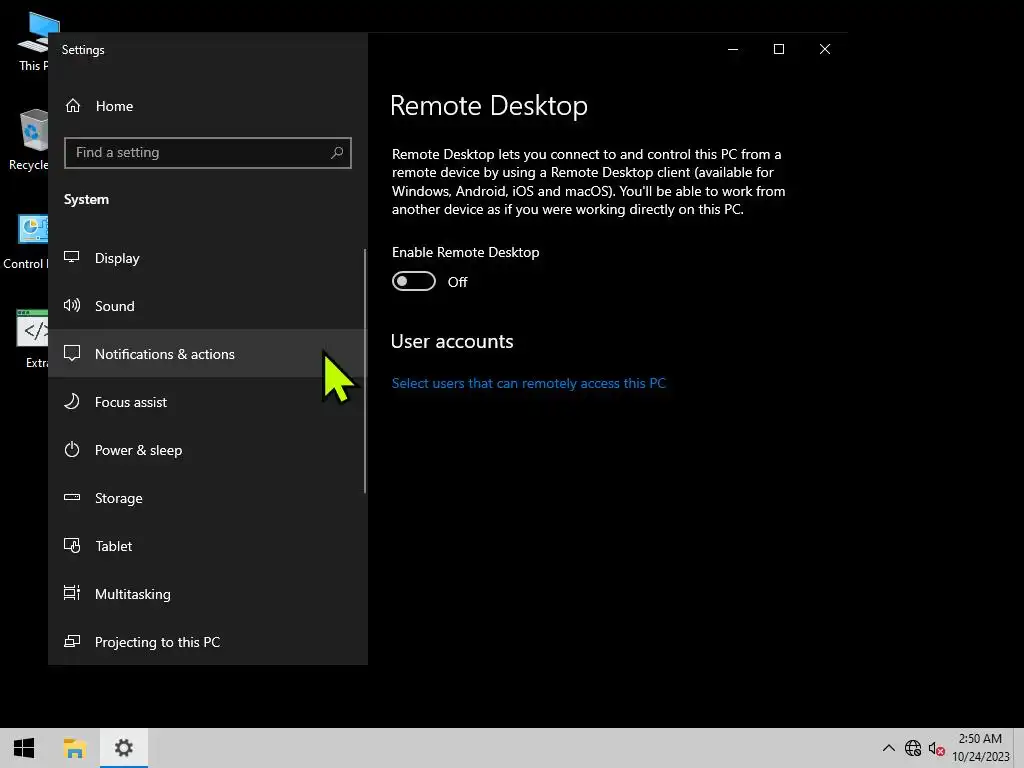The width and height of the screenshot is (1024, 768).
Task: Select the Recycle Bin desktop icon
Action: (x=29, y=140)
